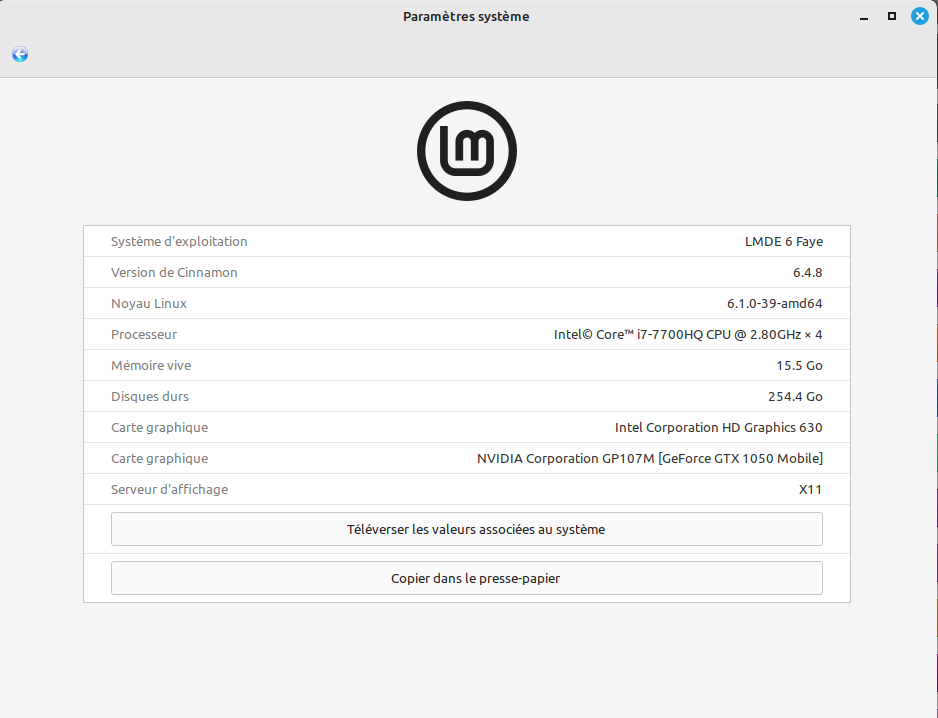Viewport: 938px width, 718px height.
Task: Select the 'Processeur' label
Action: click(144, 334)
